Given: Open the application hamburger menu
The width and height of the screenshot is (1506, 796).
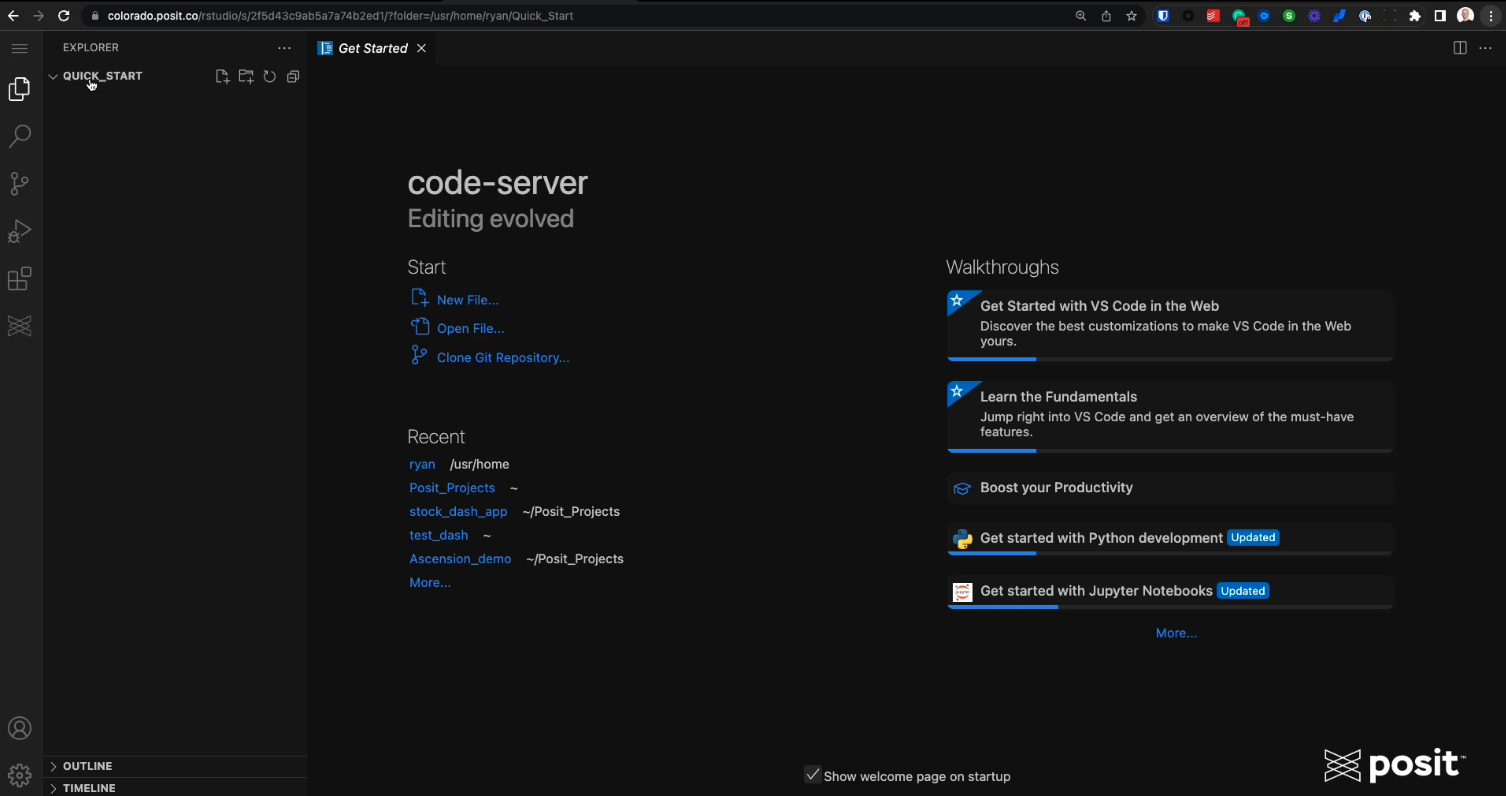Looking at the screenshot, I should (20, 47).
